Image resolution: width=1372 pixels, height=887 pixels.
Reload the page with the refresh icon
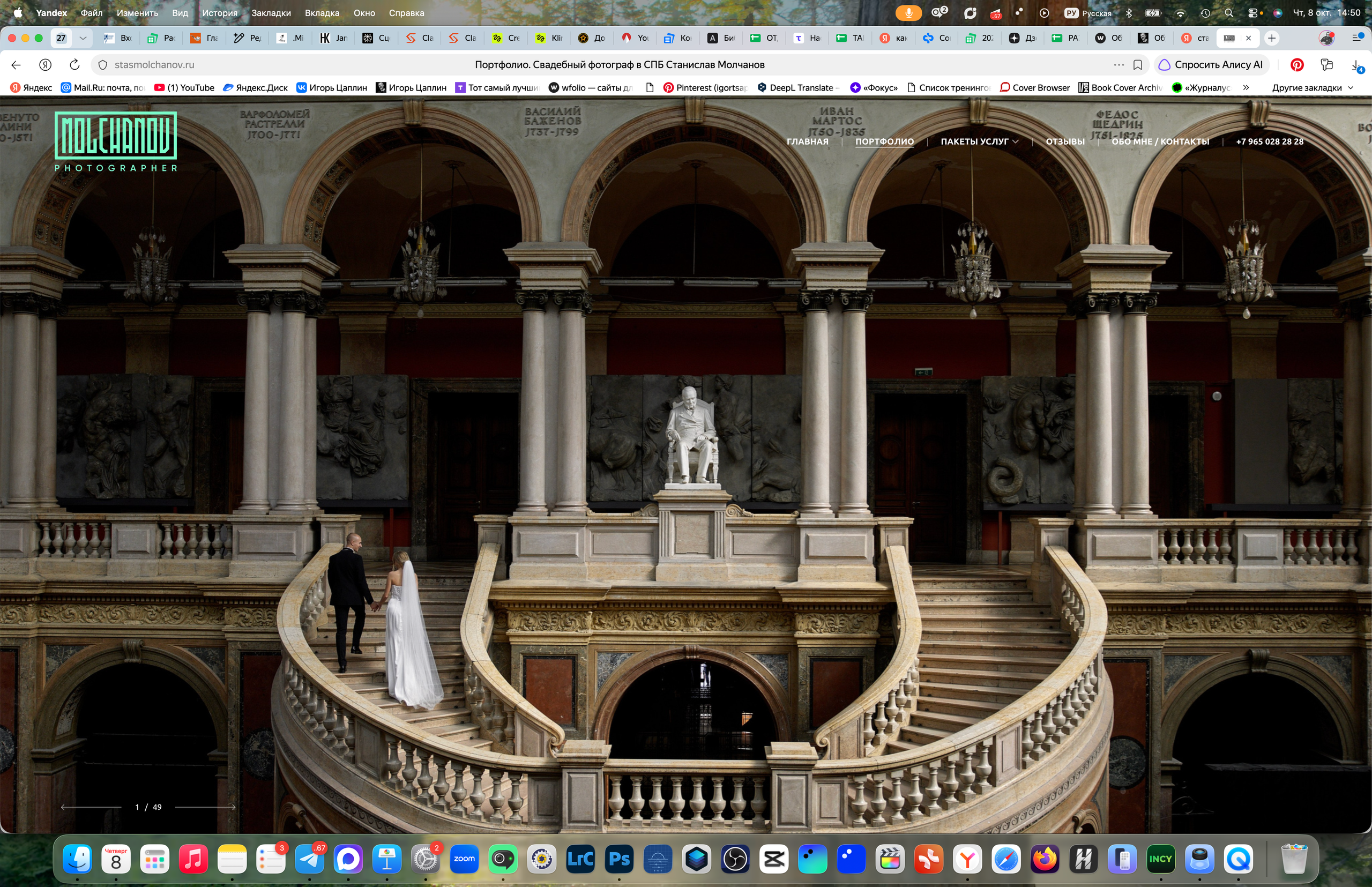74,64
